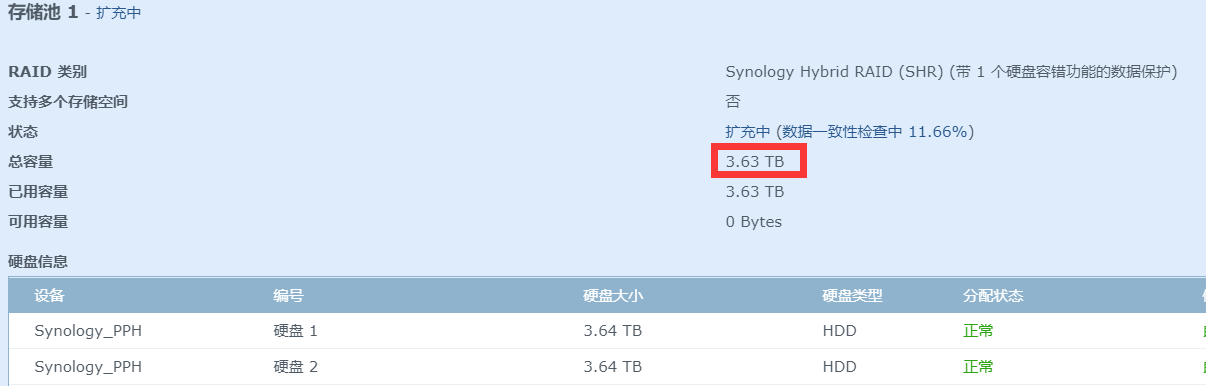Click the 扩充中 status beside the pool title
Screen dimensions: 1206x386
(118, 14)
